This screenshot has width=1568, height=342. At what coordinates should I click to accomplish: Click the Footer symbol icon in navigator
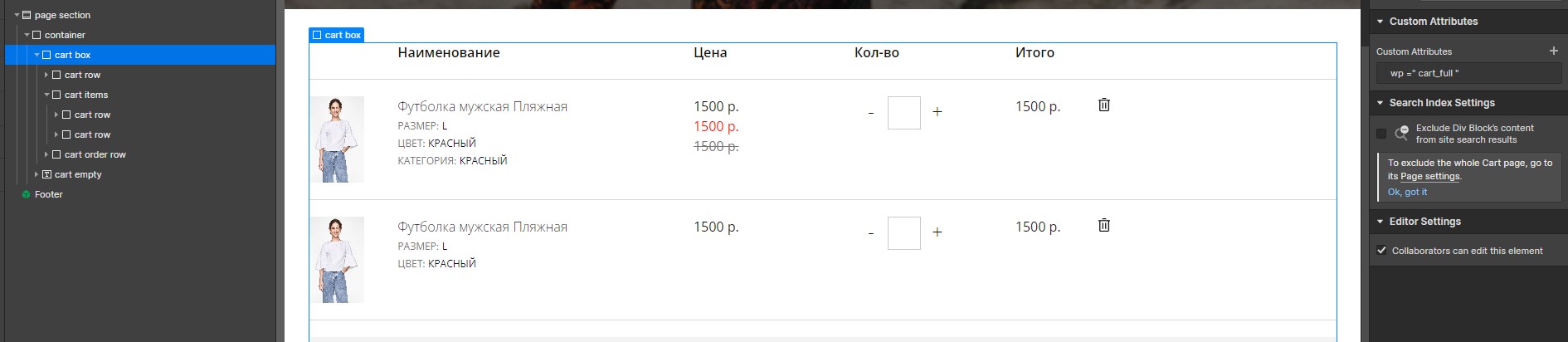click(x=27, y=194)
